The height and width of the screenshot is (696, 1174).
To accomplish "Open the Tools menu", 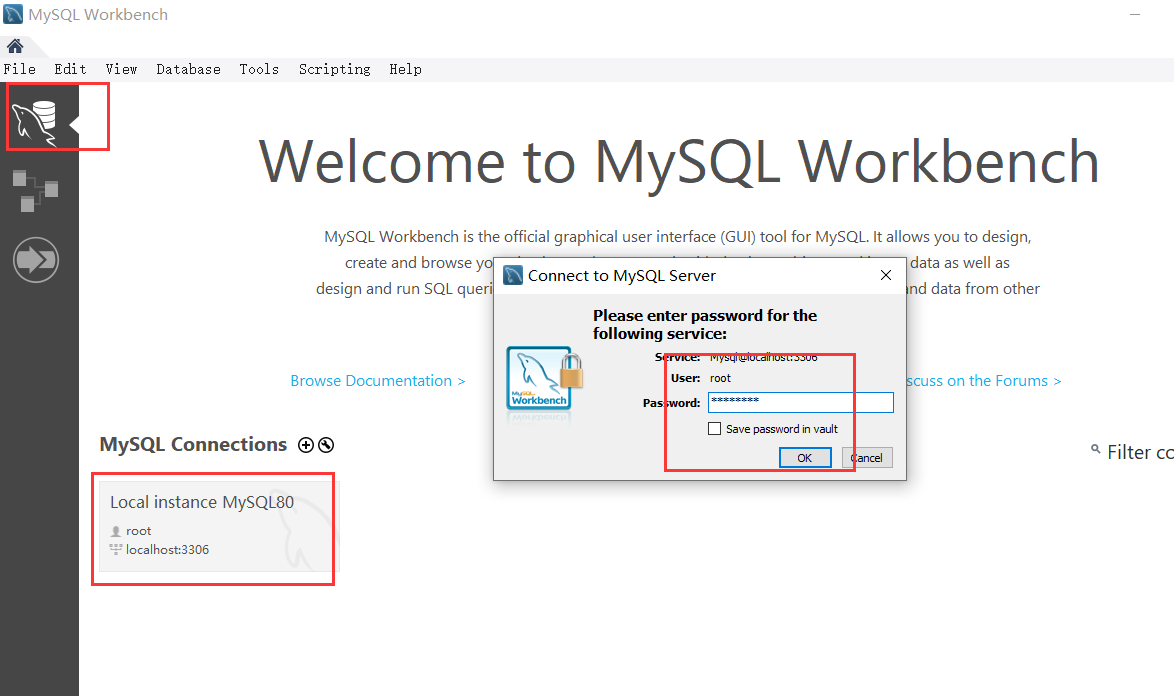I will (x=259, y=69).
